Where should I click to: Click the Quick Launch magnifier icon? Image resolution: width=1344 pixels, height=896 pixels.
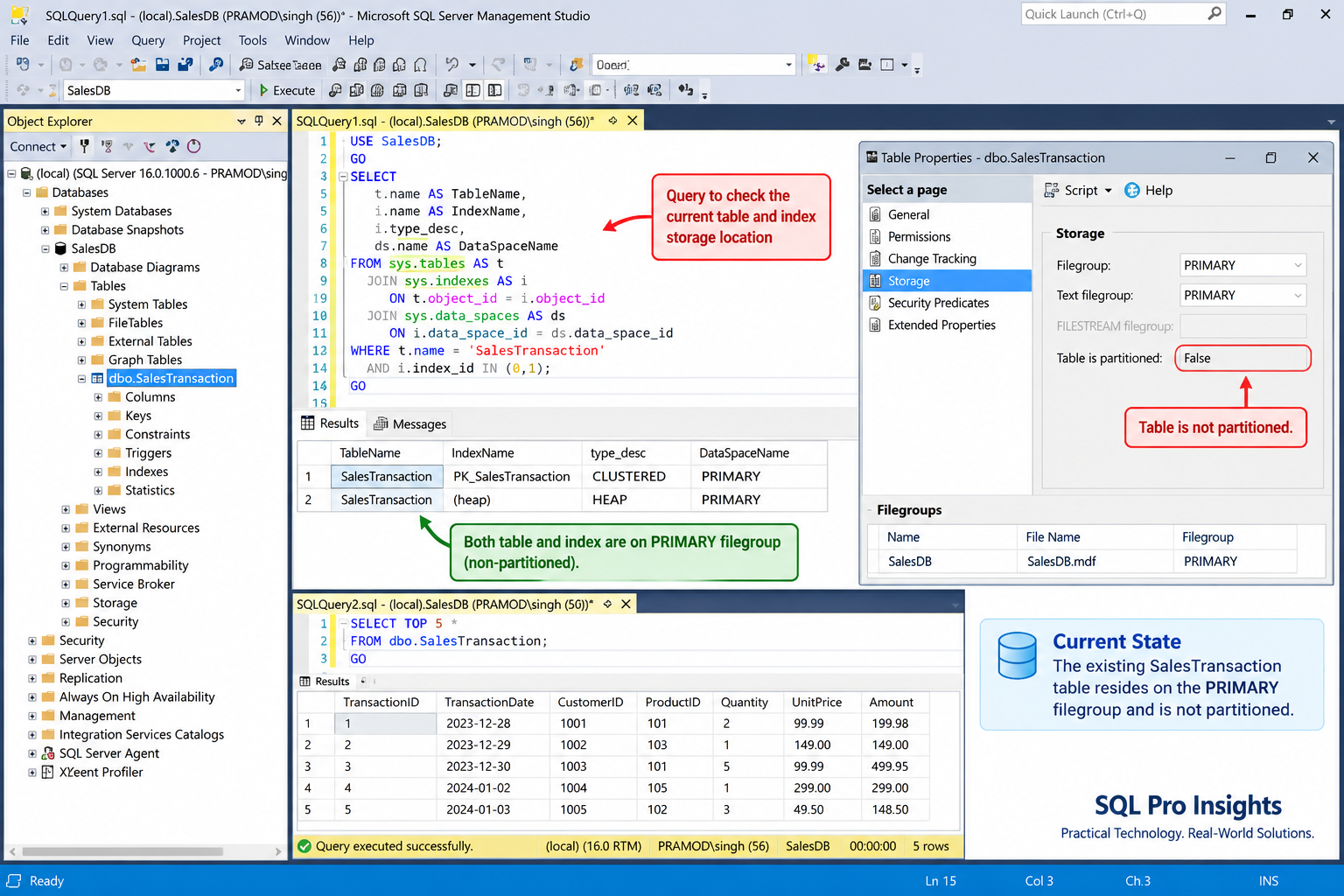(1214, 14)
